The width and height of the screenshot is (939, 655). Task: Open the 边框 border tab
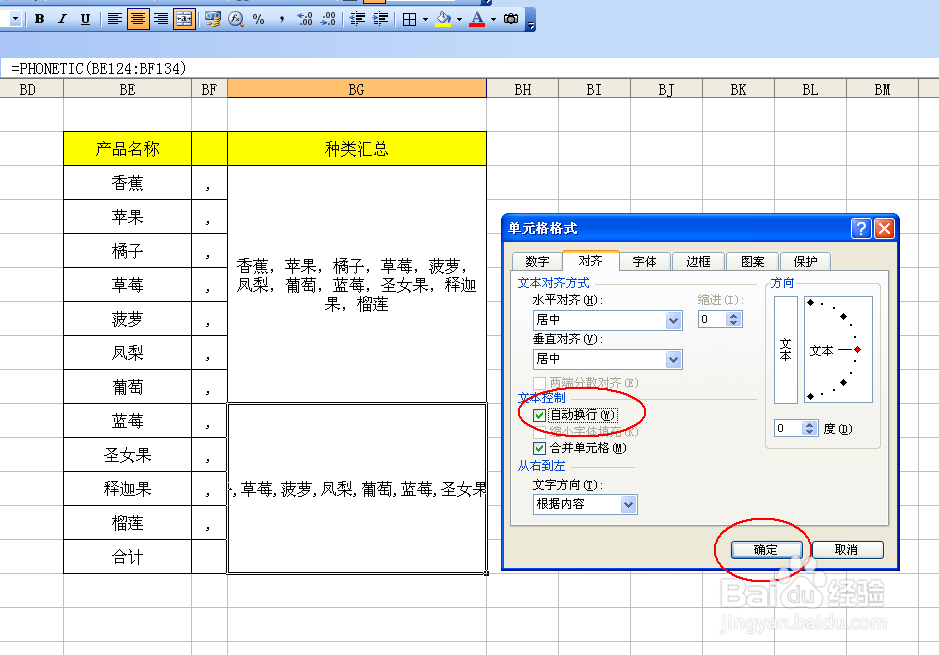tap(697, 261)
